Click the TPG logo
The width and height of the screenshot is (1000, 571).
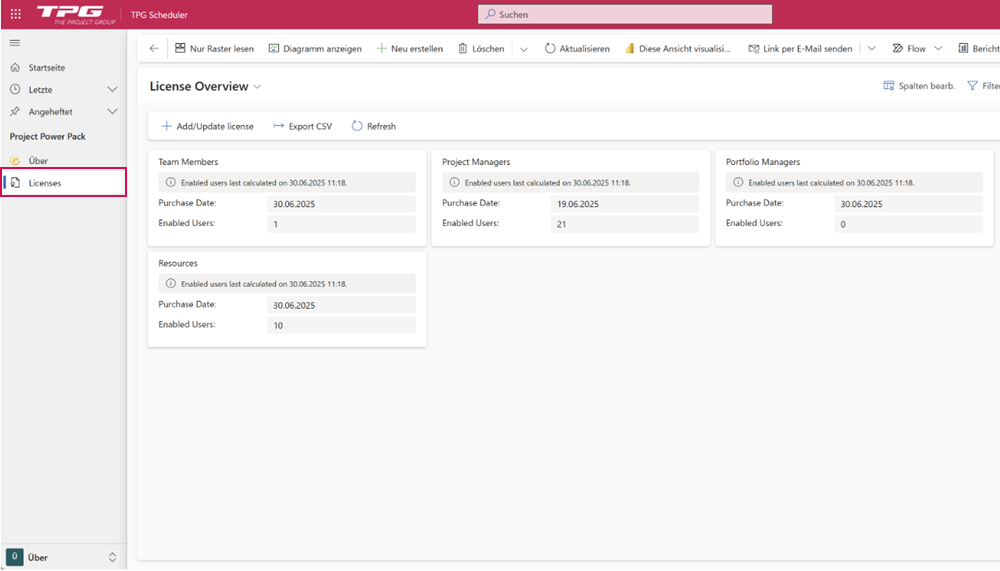tap(76, 14)
